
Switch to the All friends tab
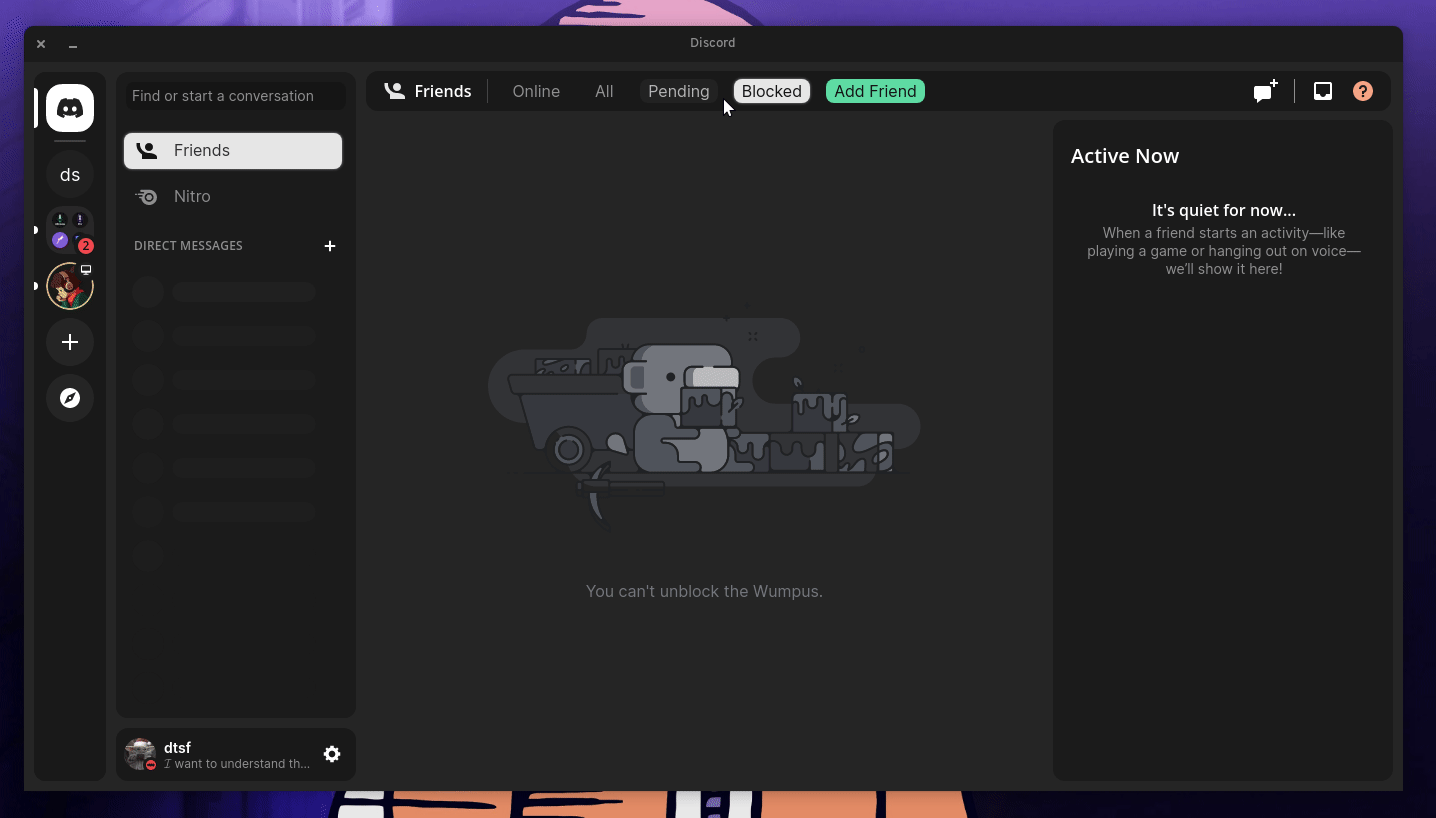click(604, 91)
